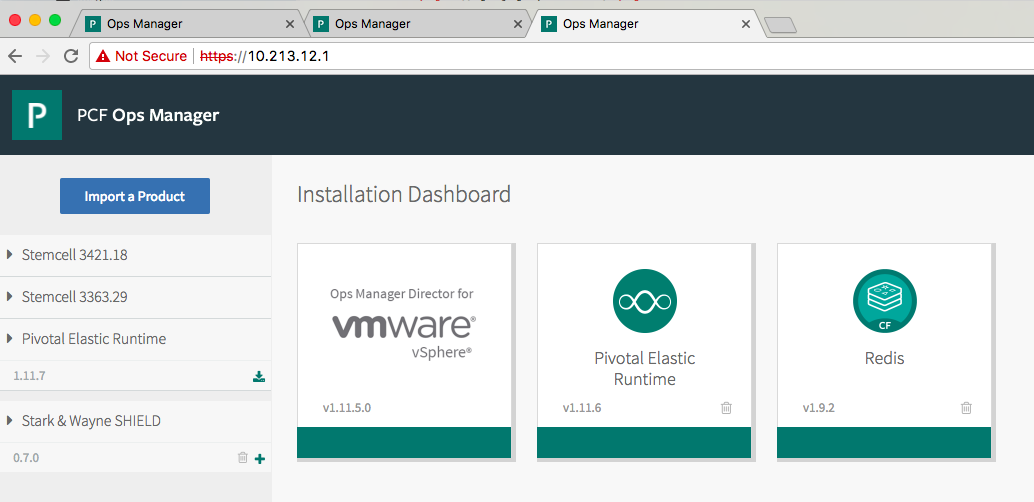Go back with the browser back arrow
This screenshot has width=1034, height=502.
15,56
